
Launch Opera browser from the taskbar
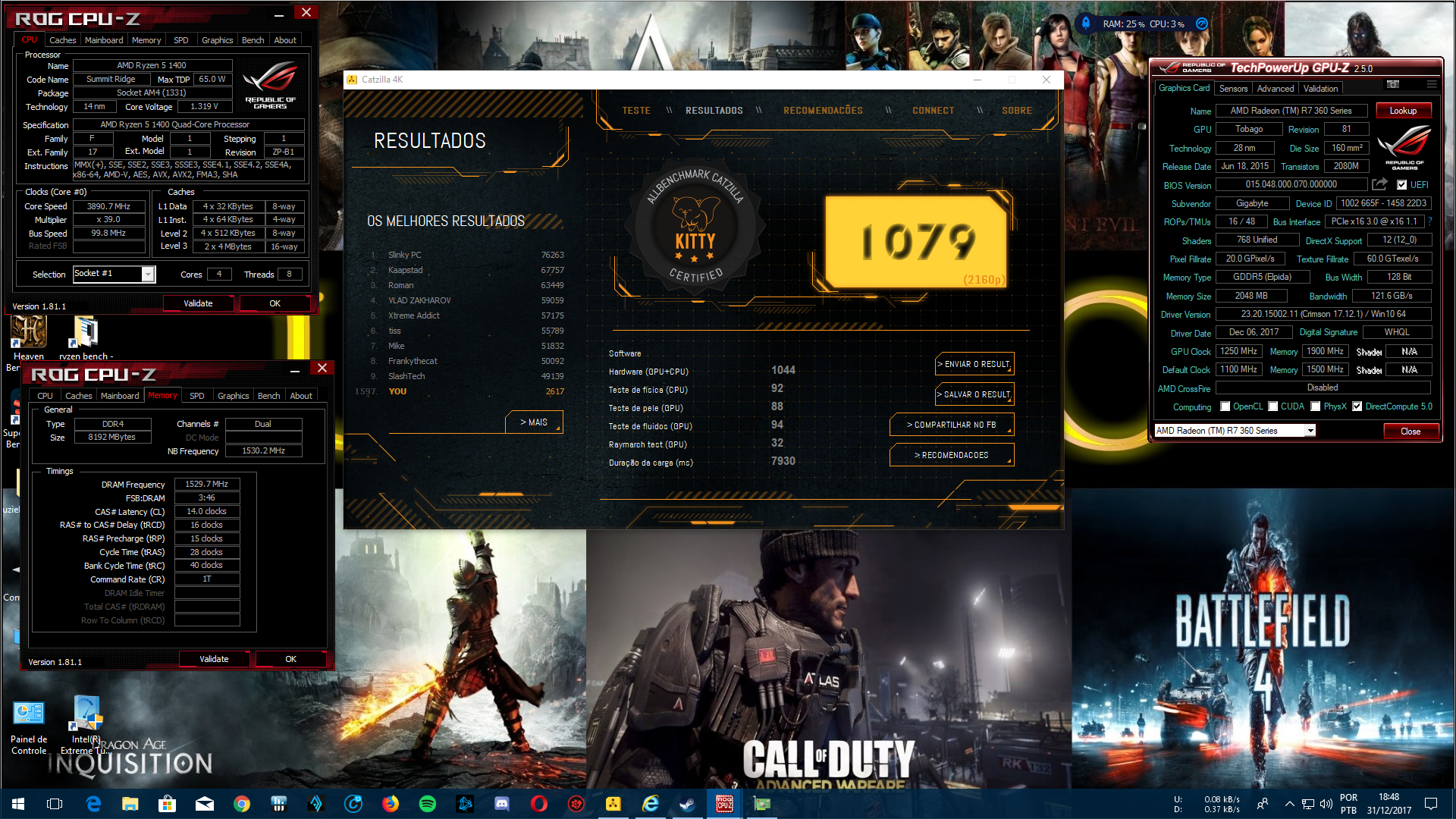(x=539, y=804)
